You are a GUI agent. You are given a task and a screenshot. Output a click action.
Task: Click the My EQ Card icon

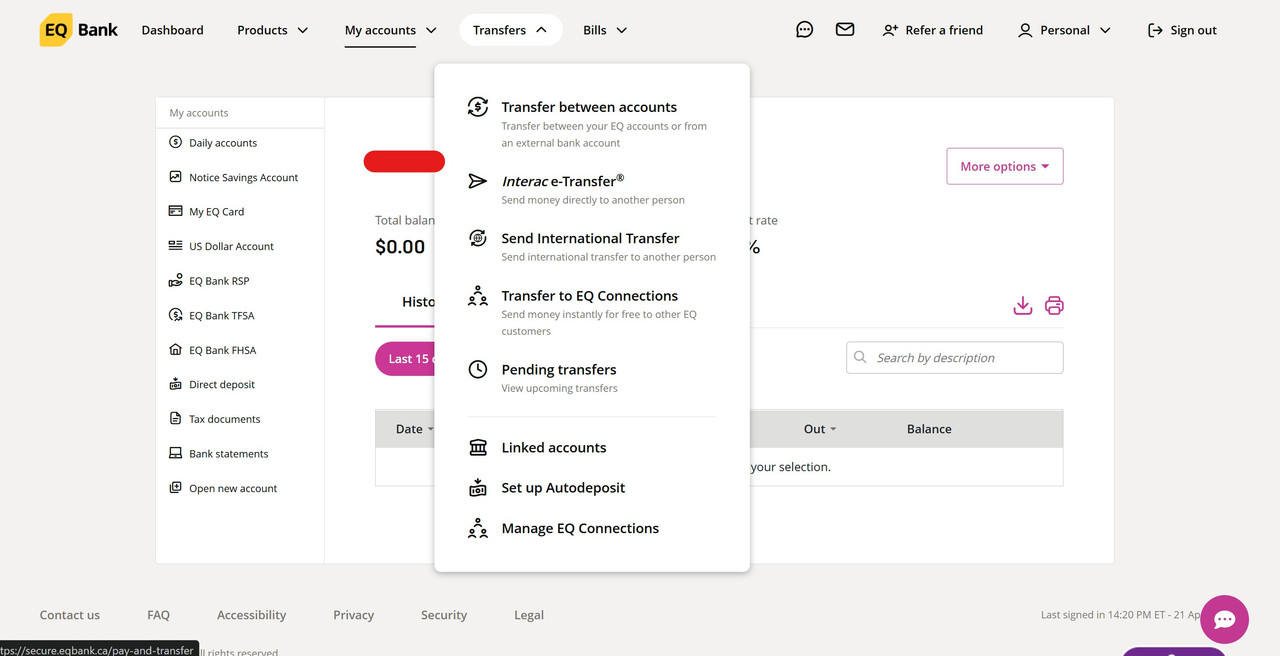176,212
